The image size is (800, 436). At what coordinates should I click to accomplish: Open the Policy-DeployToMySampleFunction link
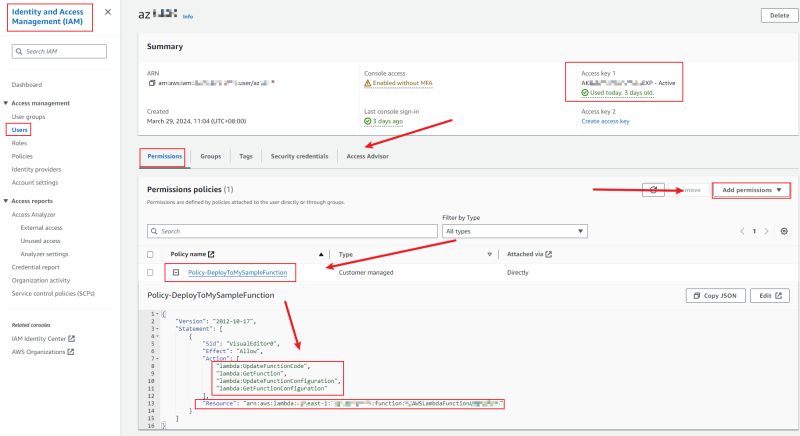tap(238, 273)
